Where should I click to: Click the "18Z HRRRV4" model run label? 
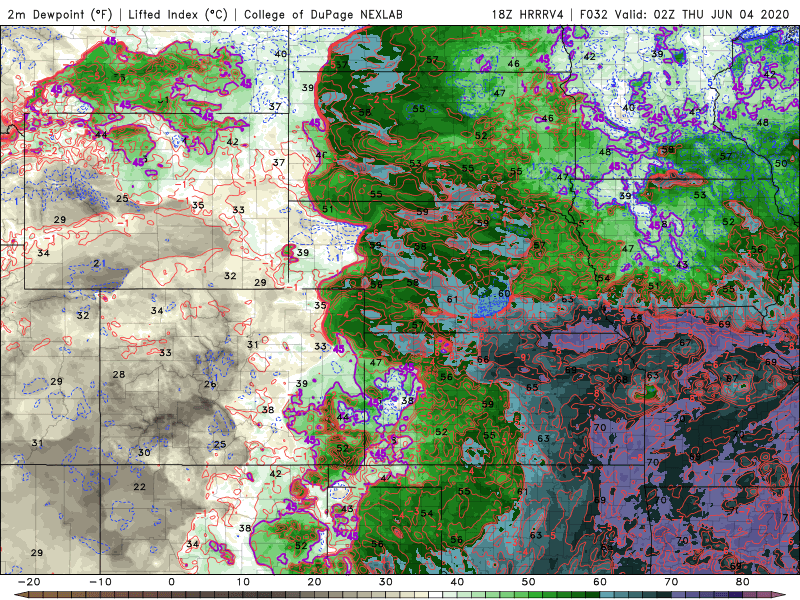[528, 14]
